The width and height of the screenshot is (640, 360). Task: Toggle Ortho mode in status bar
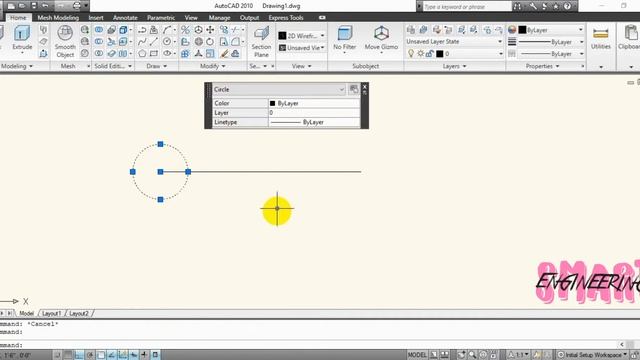coord(78,355)
